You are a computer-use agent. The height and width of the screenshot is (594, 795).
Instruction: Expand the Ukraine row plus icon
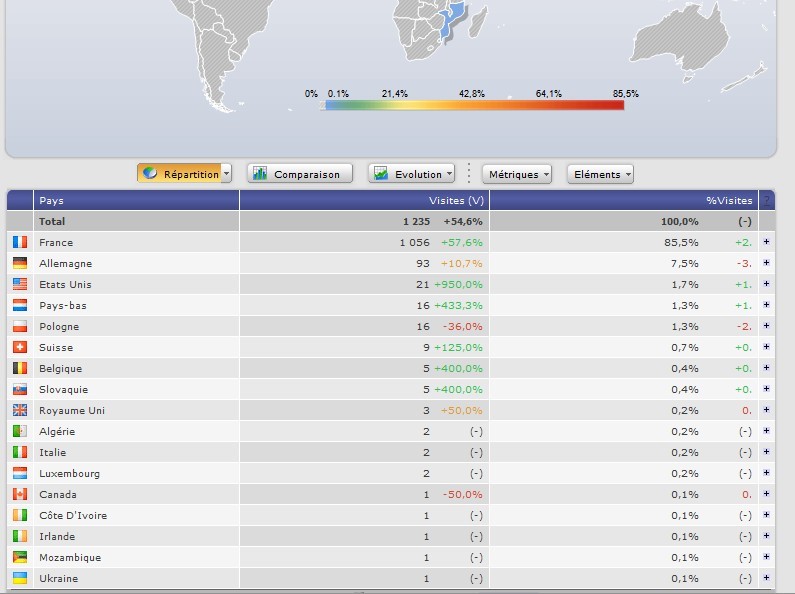point(766,578)
